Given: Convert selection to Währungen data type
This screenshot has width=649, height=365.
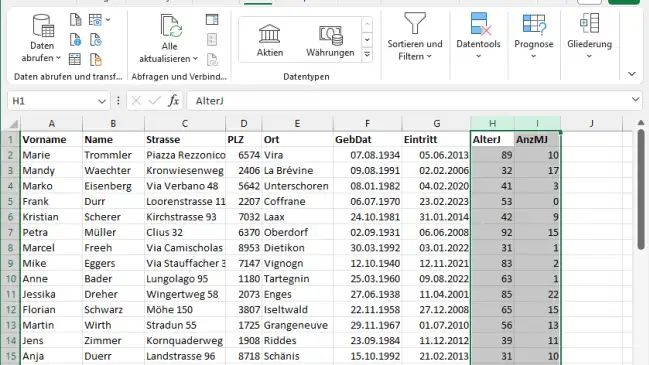Looking at the screenshot, I should point(330,40).
